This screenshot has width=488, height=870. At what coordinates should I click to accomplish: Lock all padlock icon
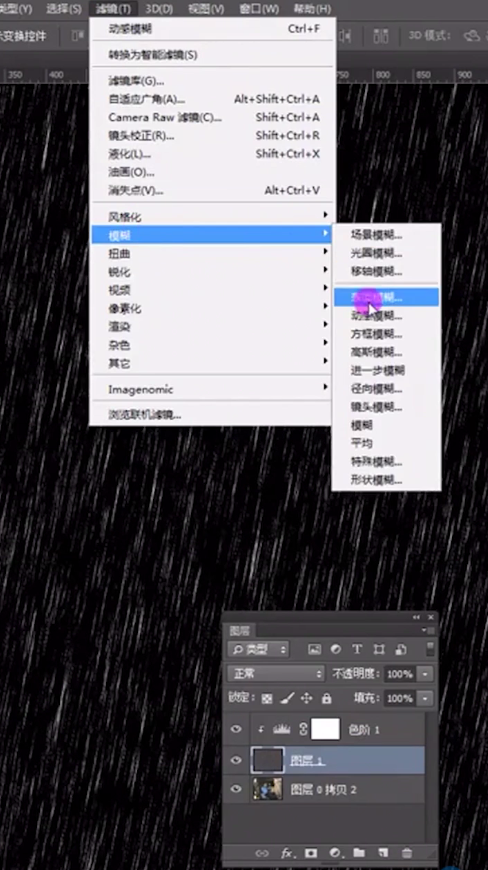pos(327,698)
